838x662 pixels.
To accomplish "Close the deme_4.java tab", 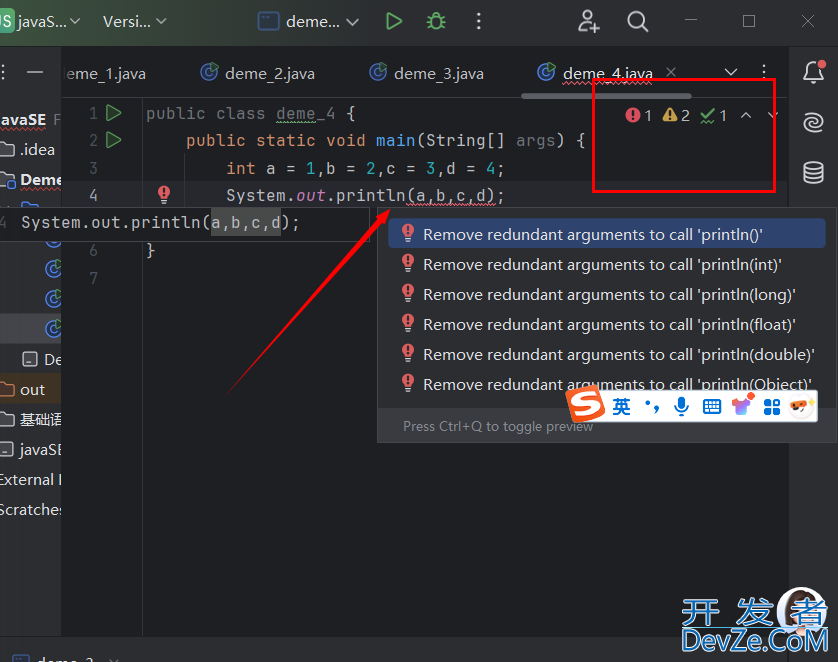I will click(671, 72).
